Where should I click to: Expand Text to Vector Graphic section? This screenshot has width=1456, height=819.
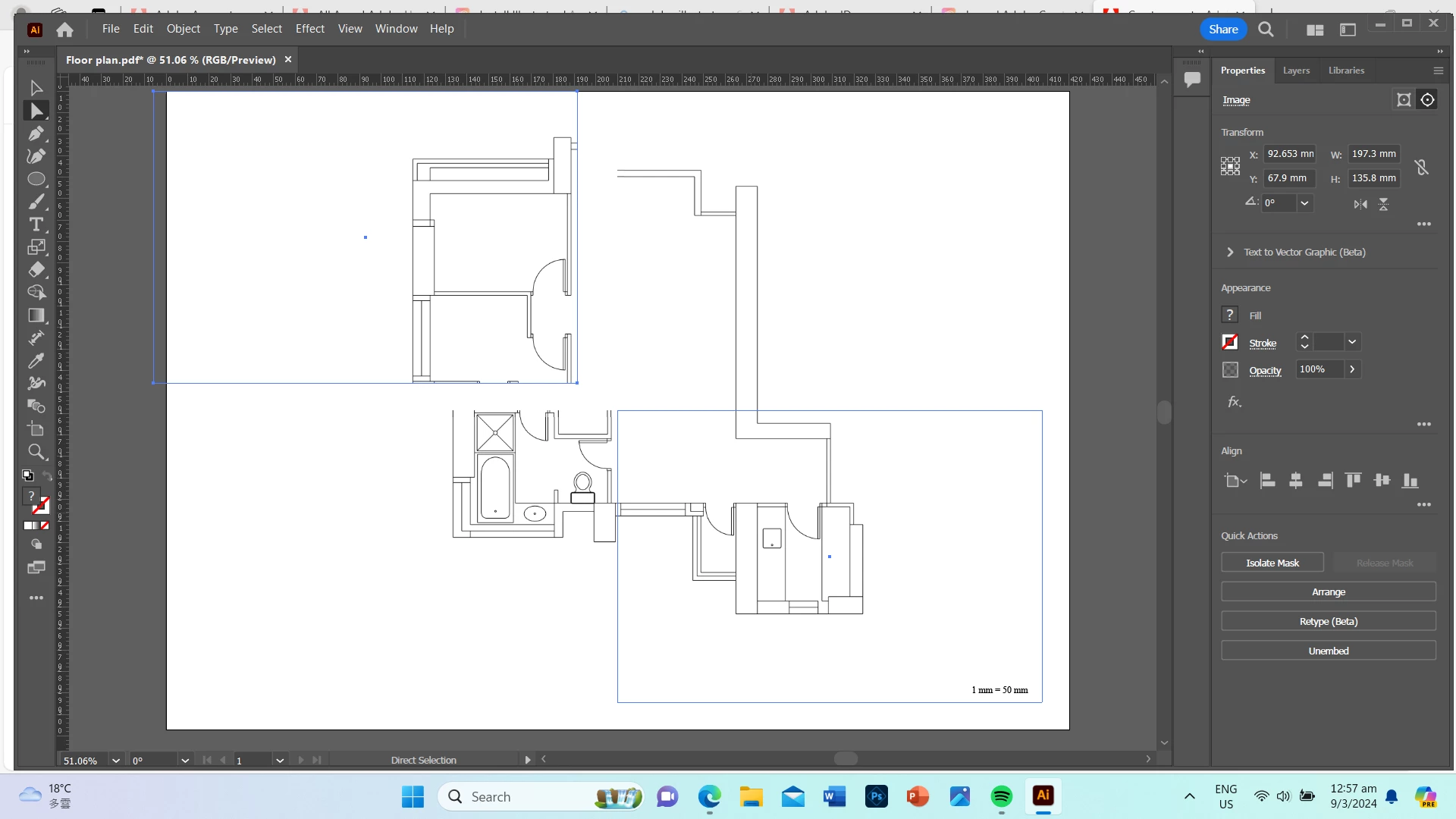[x=1230, y=253]
